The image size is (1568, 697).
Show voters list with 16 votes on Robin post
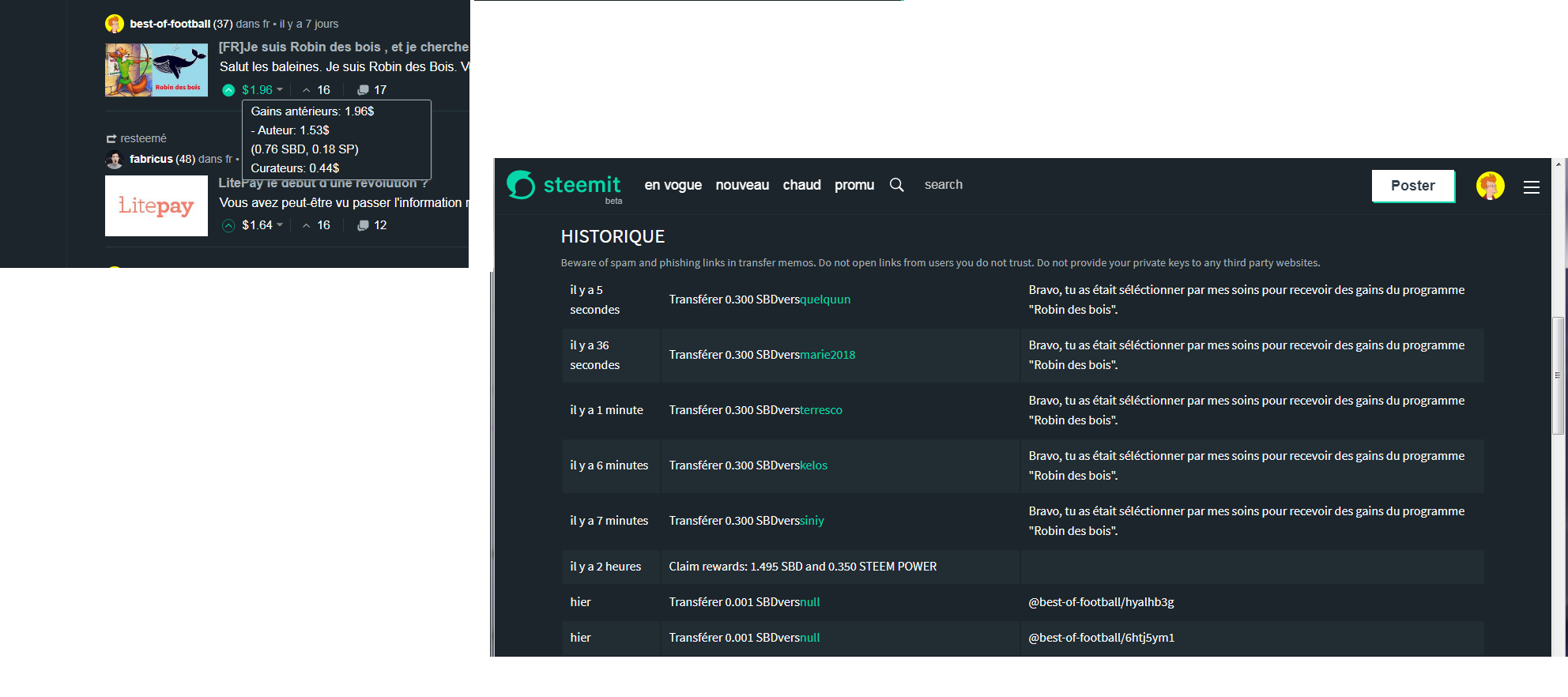coord(316,90)
